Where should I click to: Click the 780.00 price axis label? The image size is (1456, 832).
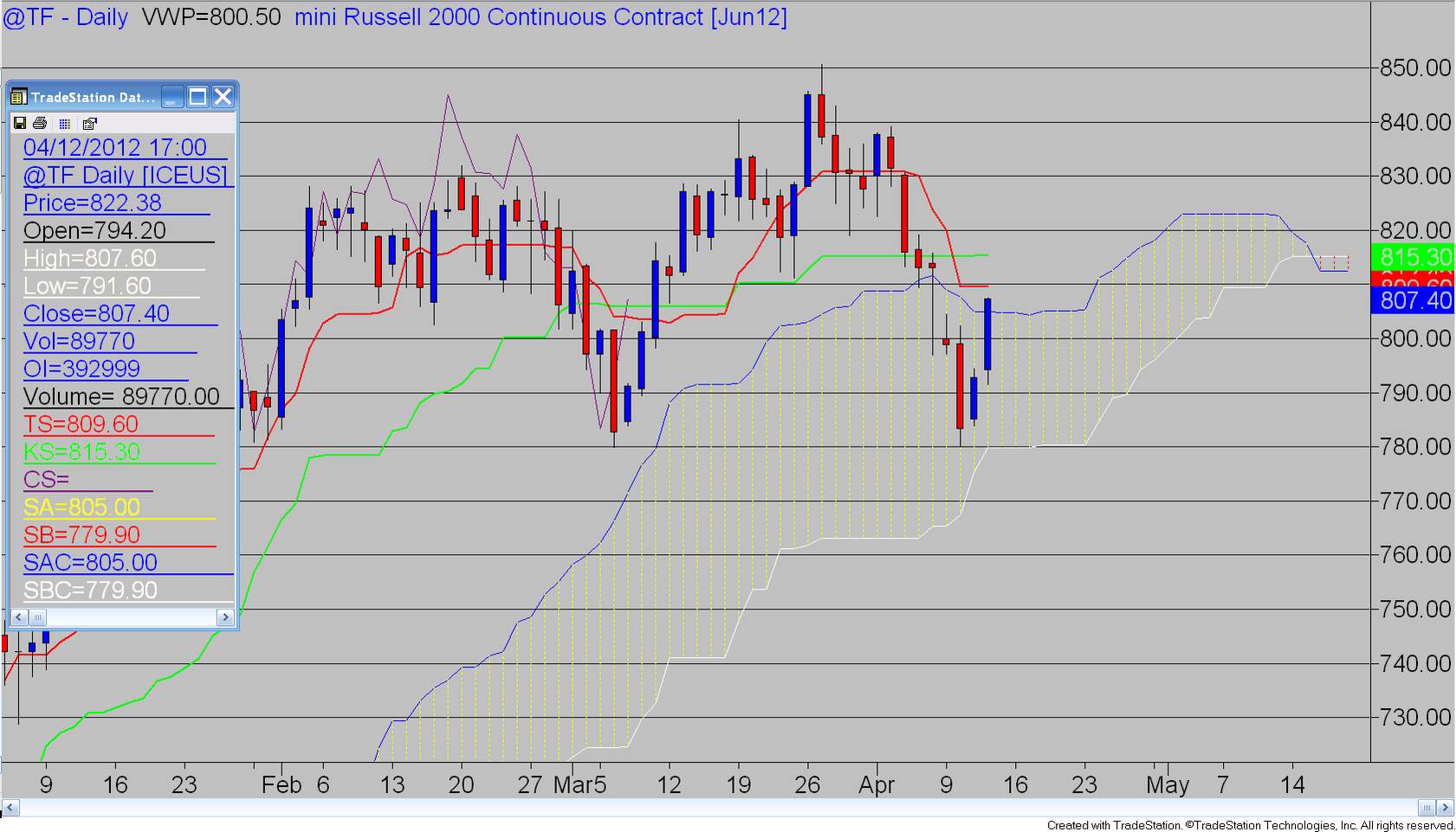click(x=1415, y=447)
